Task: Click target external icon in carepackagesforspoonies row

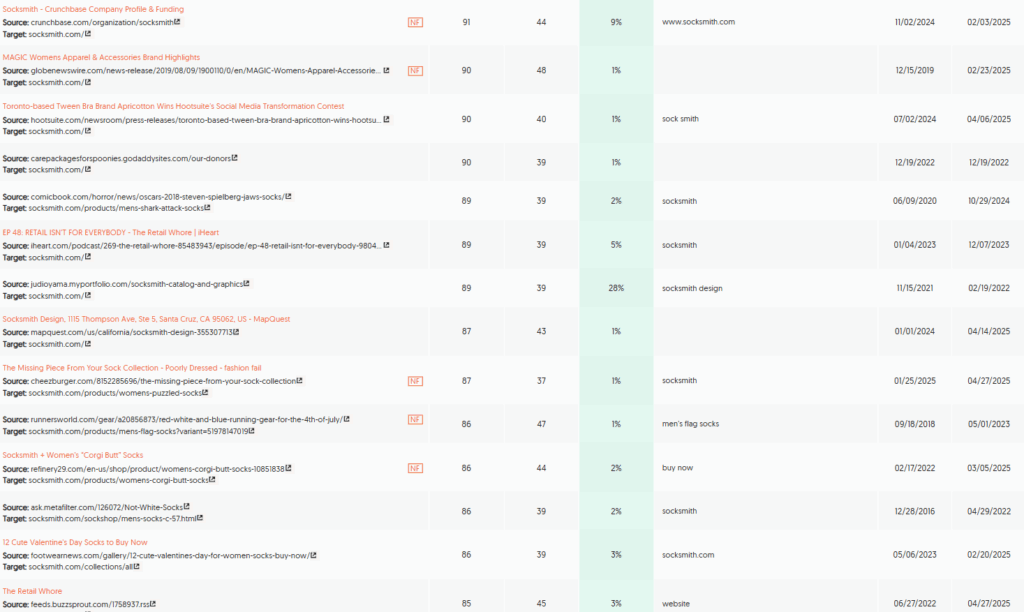Action: coord(88,170)
